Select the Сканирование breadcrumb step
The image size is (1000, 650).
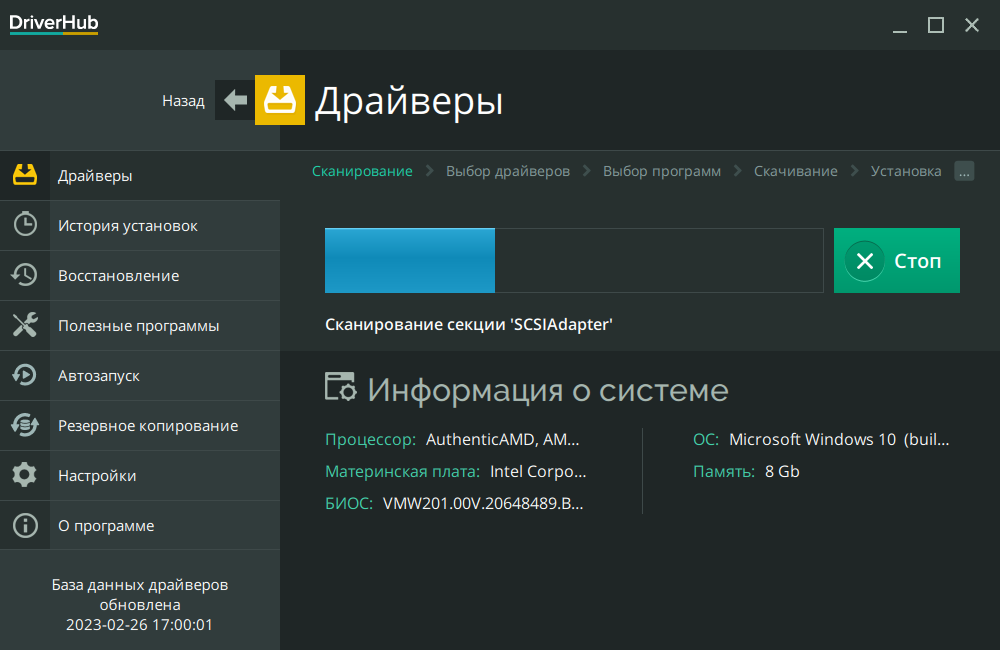click(x=362, y=171)
